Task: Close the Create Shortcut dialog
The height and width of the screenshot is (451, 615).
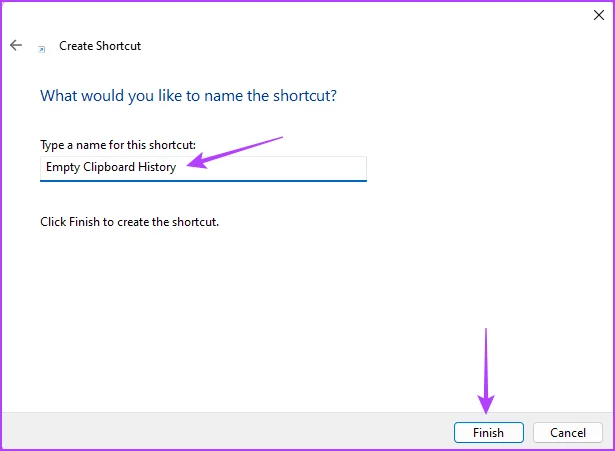Action: pos(599,15)
